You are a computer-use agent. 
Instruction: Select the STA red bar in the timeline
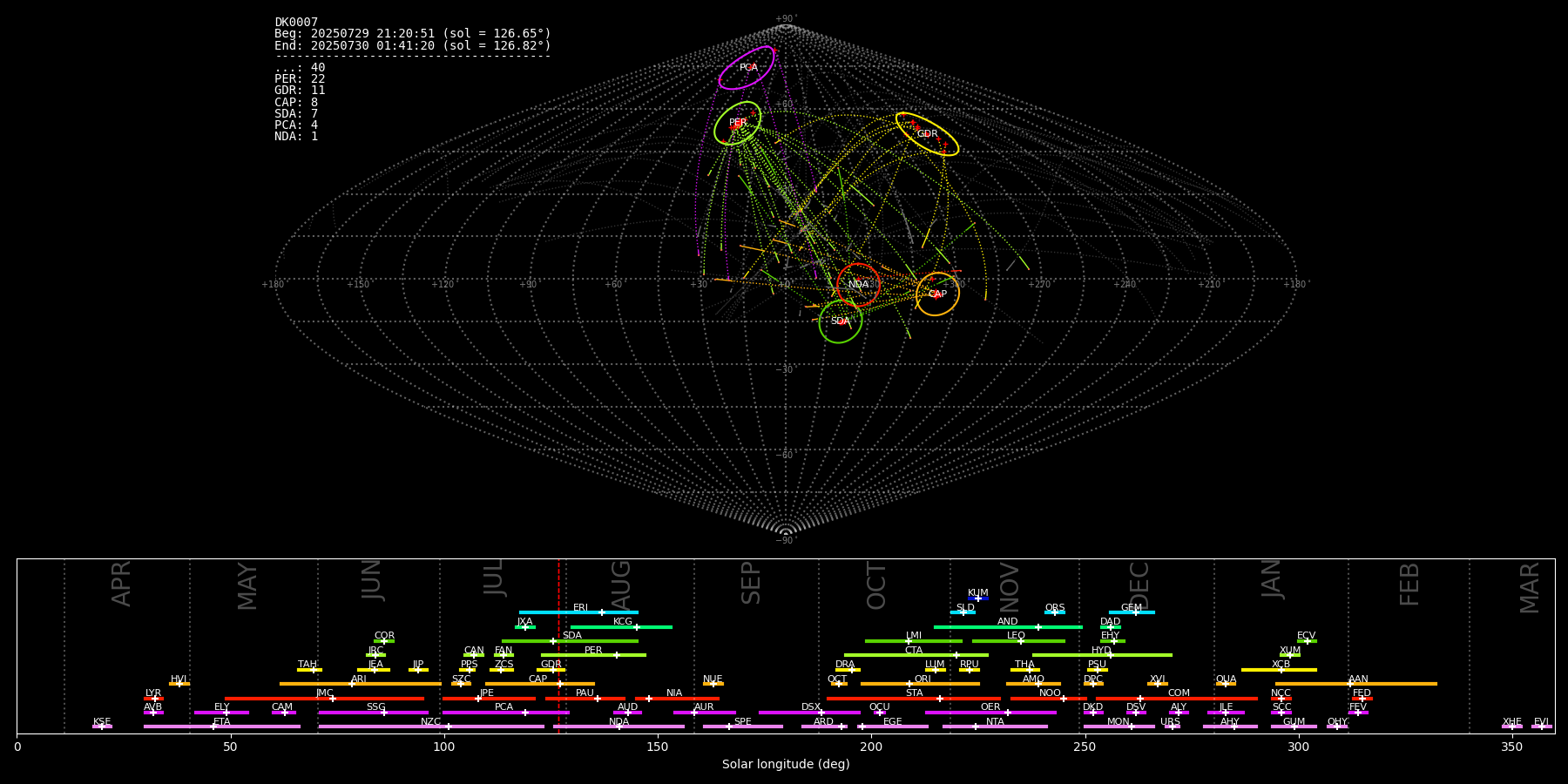coord(914,699)
